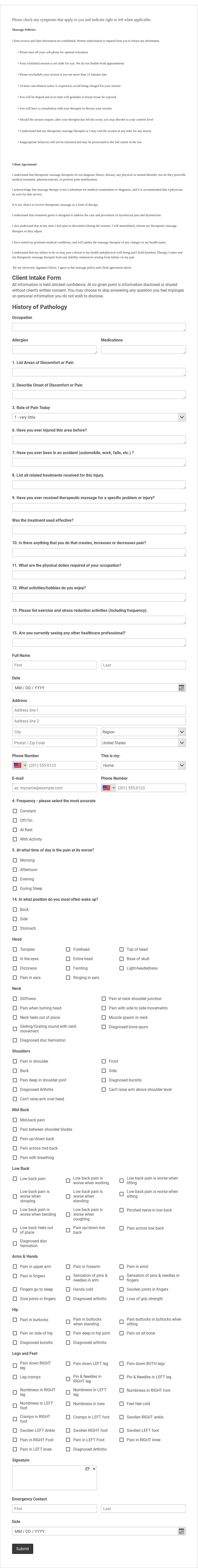Image resolution: width=198 pixels, height=1568 pixels.
Task: Click List Areas of Discomfort field
Action: pyautogui.click(x=99, y=372)
